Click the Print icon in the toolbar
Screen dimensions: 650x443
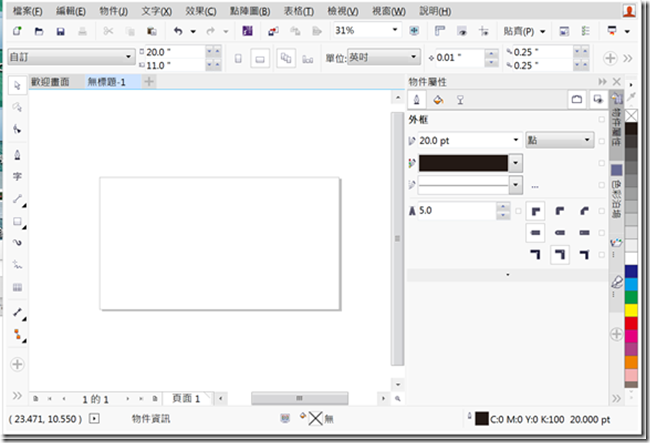coord(82,31)
